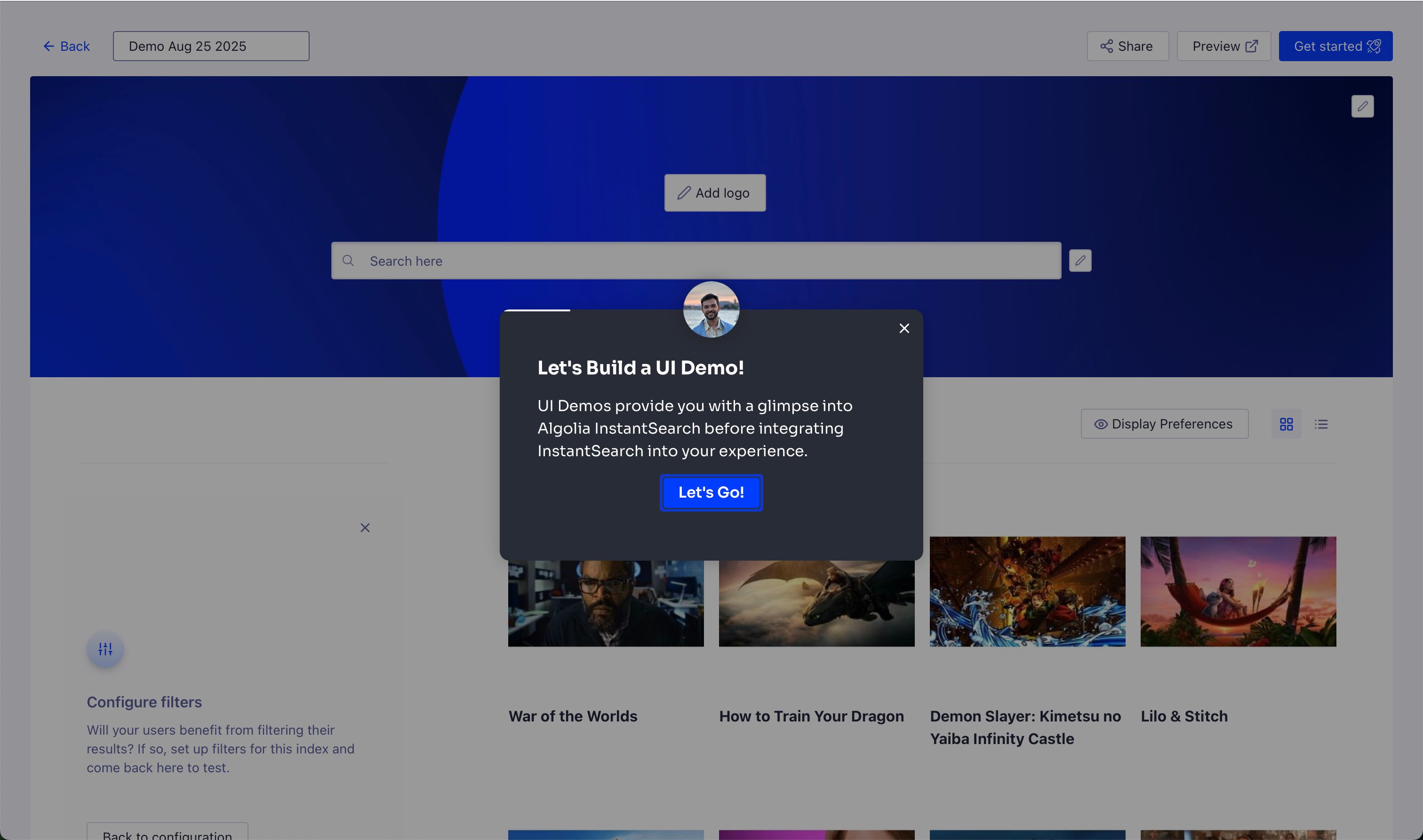Viewport: 1423px width, 840px height.
Task: Open the Share options
Action: click(1127, 47)
